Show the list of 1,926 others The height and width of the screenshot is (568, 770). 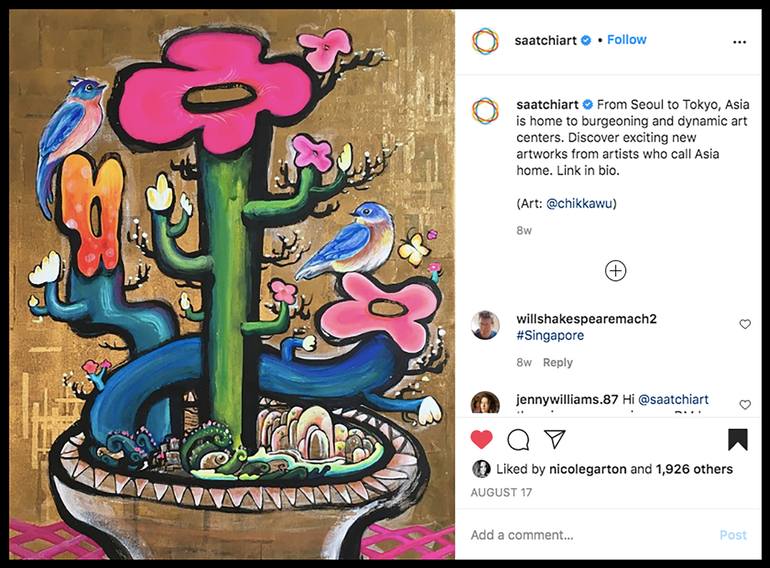pos(694,469)
